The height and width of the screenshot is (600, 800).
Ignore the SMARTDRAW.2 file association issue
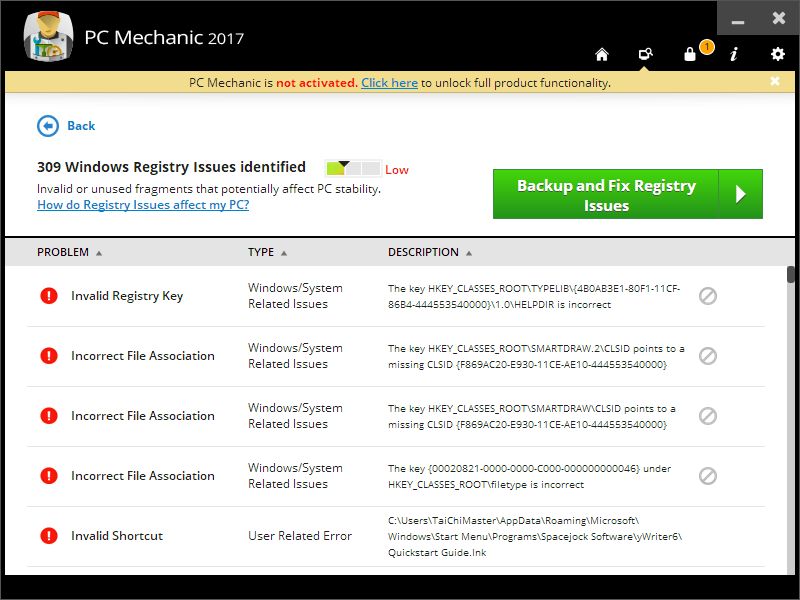(x=708, y=356)
